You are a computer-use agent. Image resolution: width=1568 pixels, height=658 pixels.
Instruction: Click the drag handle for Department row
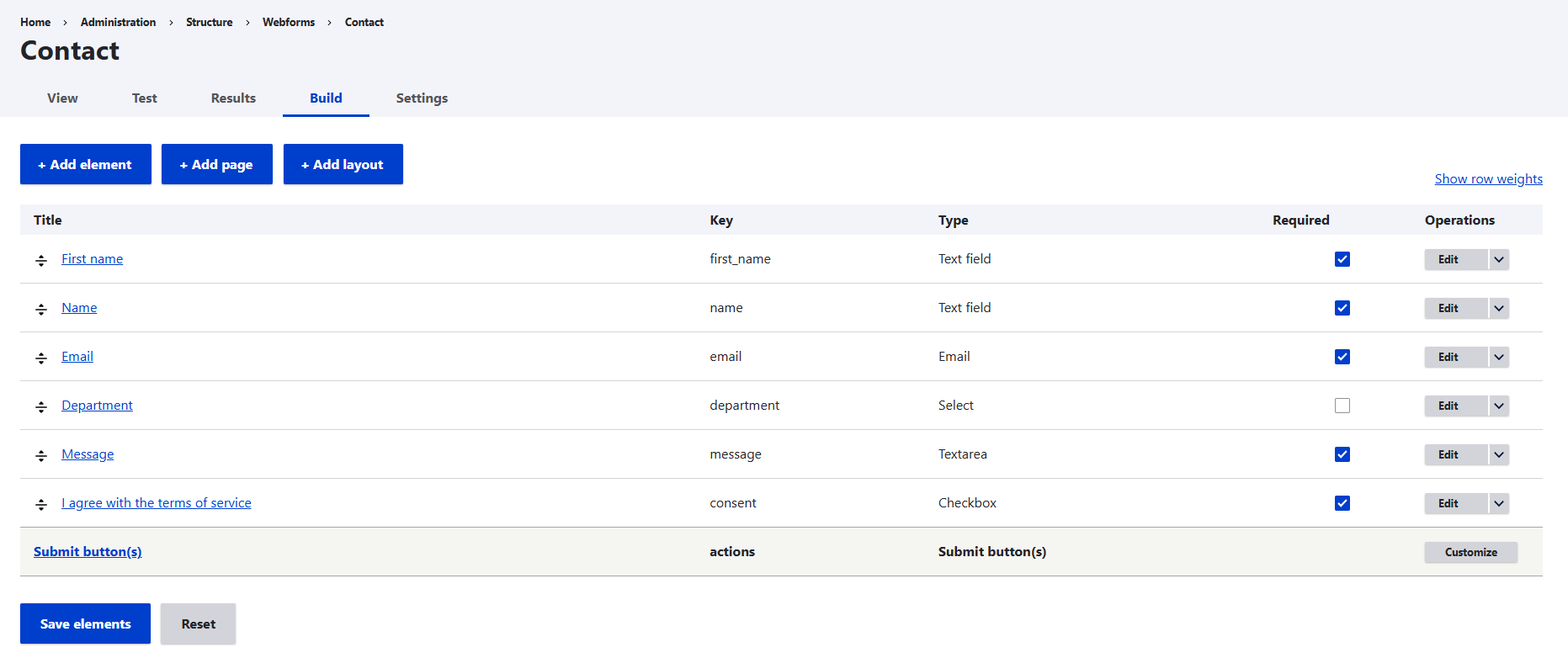point(41,407)
